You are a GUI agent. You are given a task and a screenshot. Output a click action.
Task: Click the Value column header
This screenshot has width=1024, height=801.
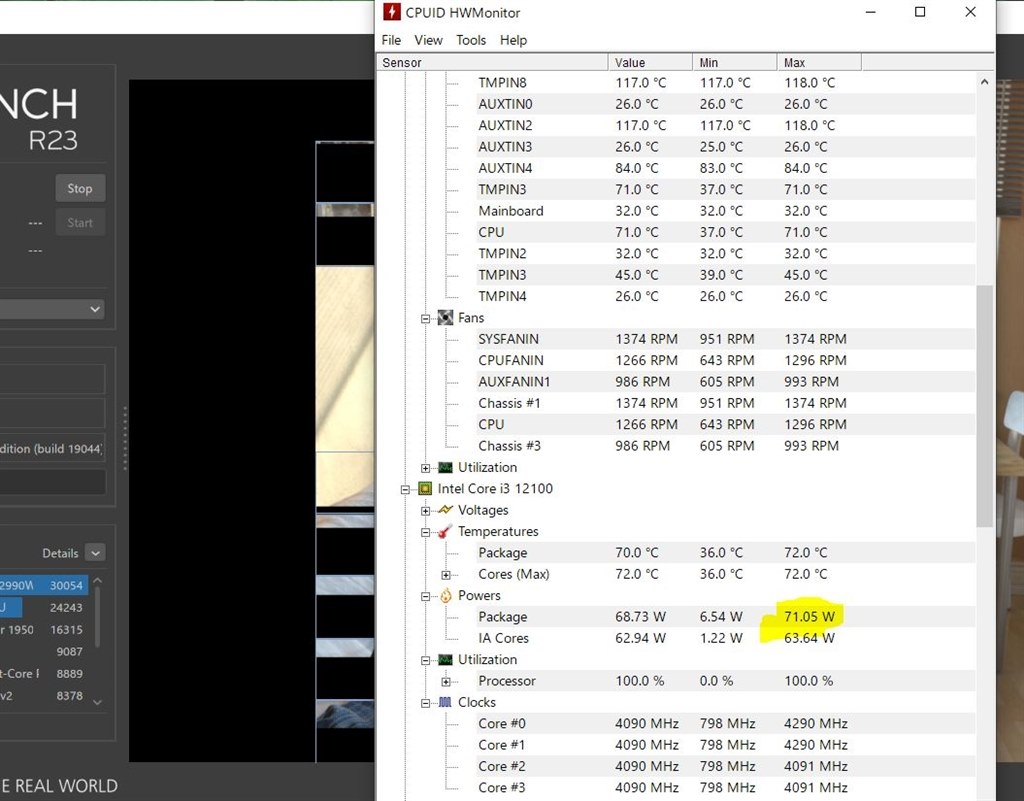click(650, 63)
